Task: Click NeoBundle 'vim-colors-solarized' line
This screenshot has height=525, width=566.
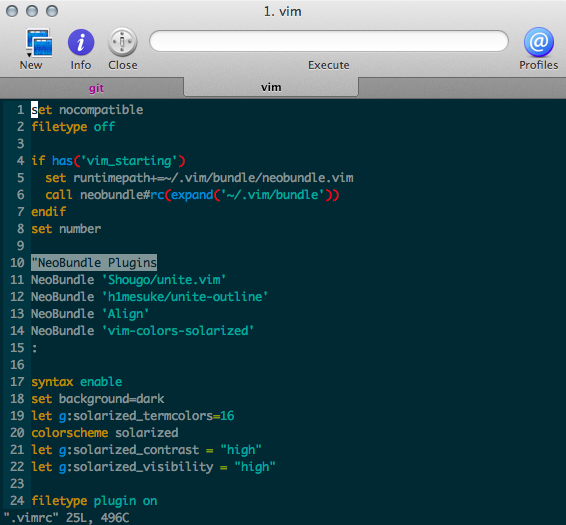Action: click(143, 331)
